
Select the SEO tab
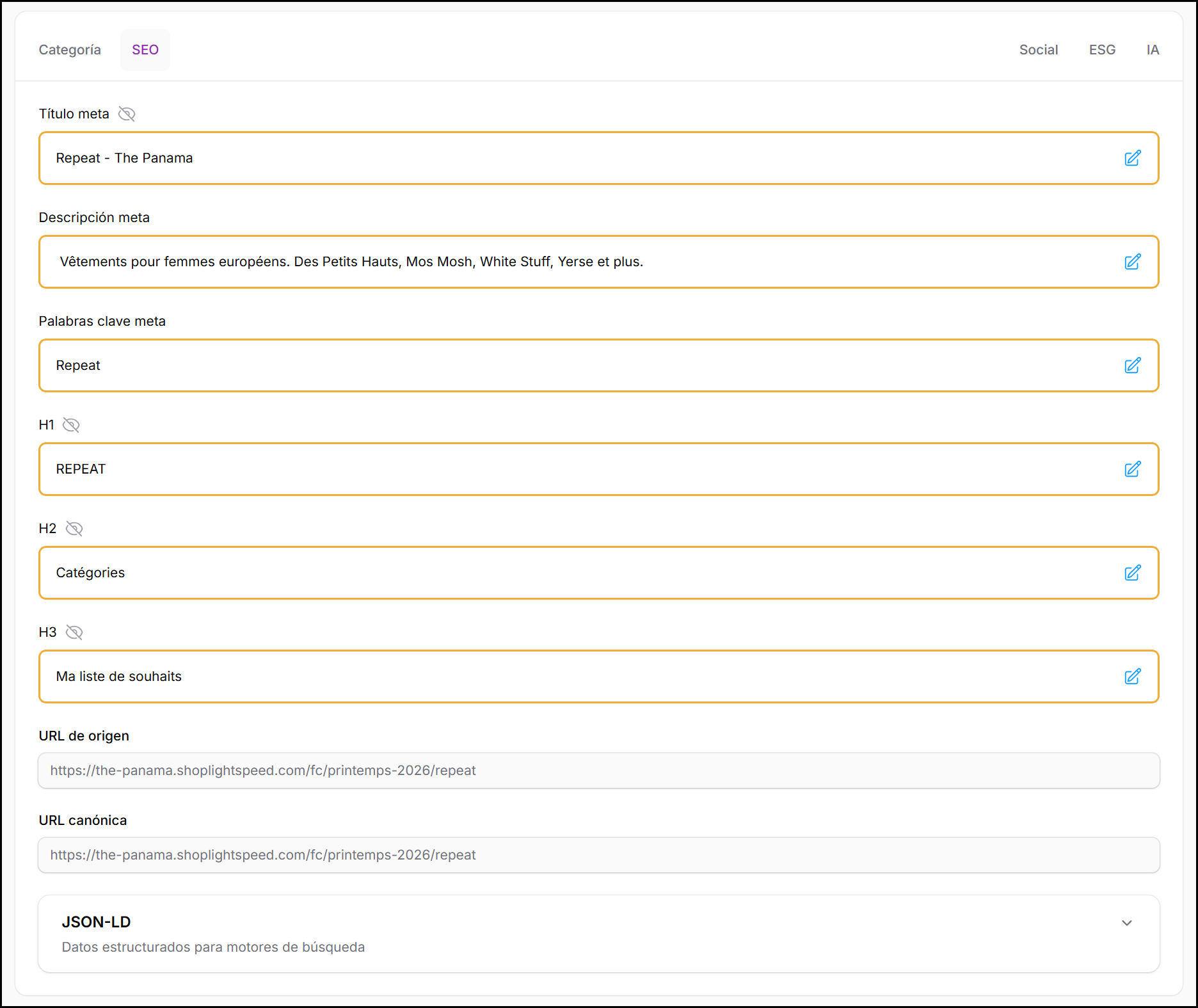tap(145, 50)
